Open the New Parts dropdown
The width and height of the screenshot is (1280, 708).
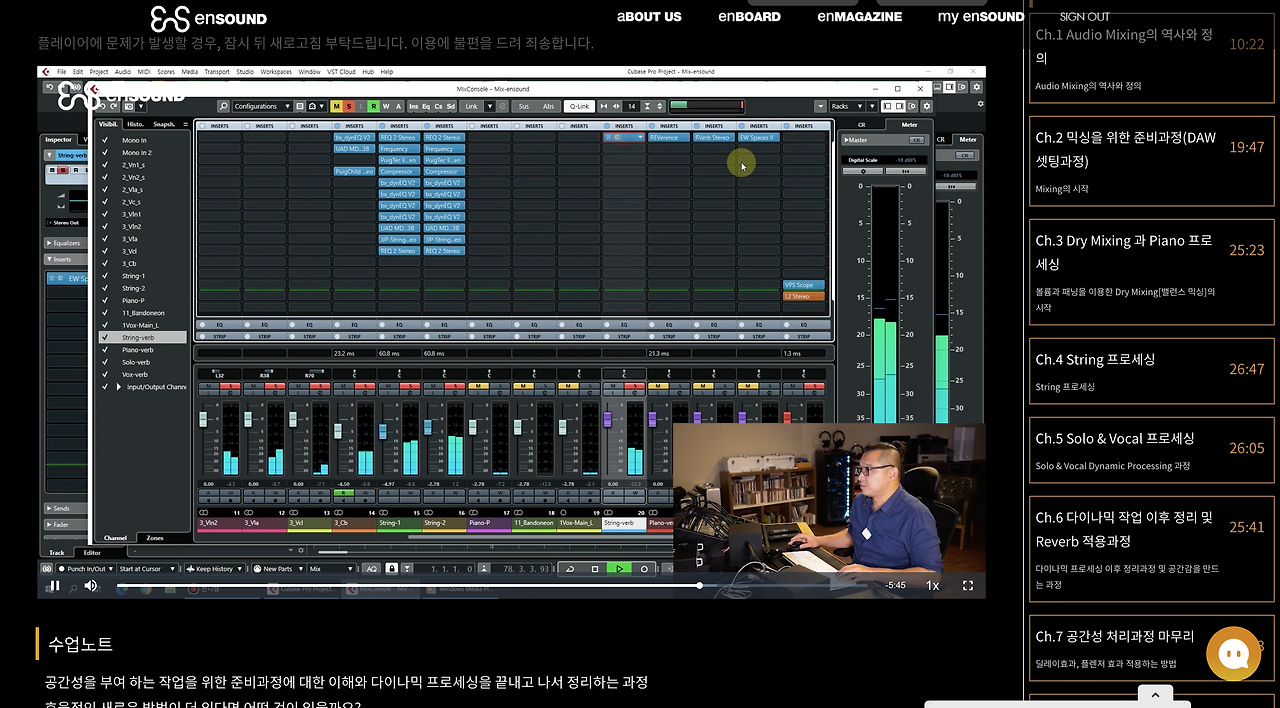point(278,569)
